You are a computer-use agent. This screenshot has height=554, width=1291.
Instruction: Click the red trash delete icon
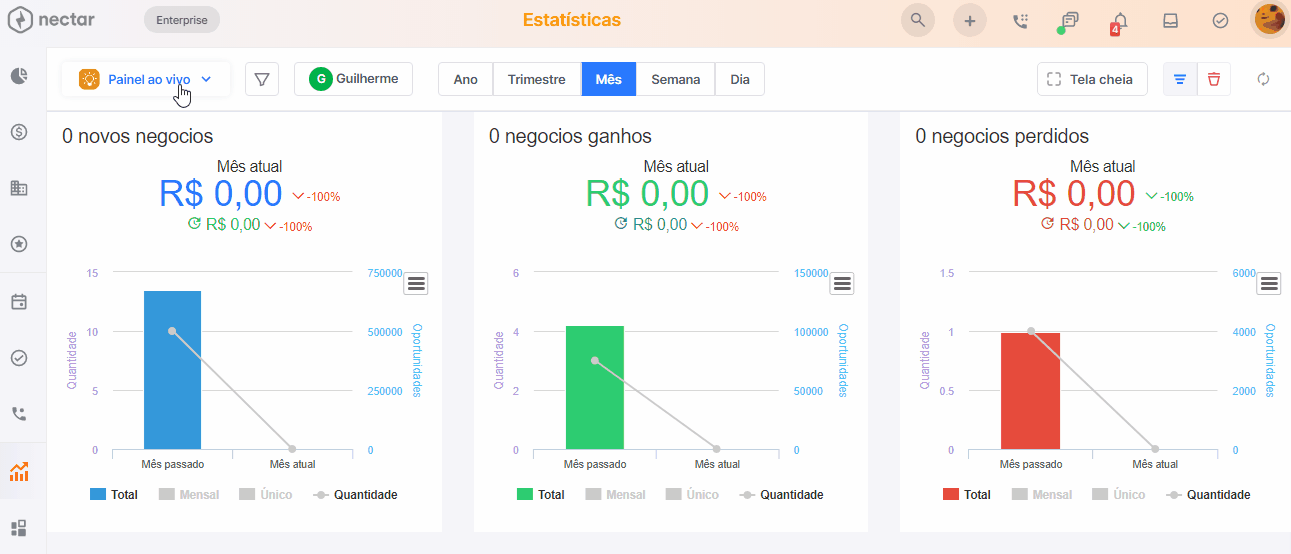1214,79
